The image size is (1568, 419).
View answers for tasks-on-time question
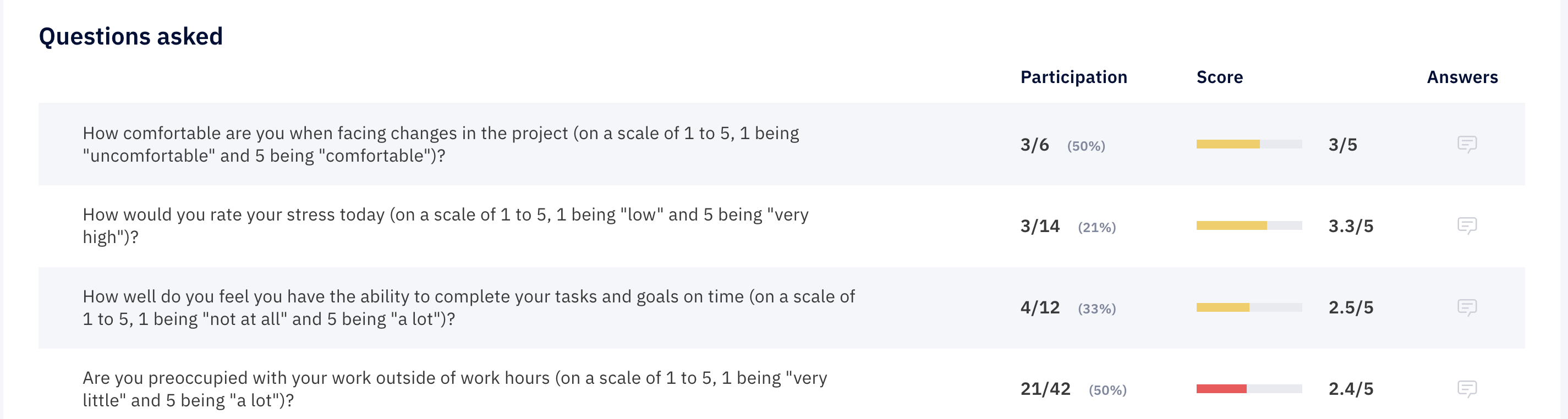point(1467,307)
